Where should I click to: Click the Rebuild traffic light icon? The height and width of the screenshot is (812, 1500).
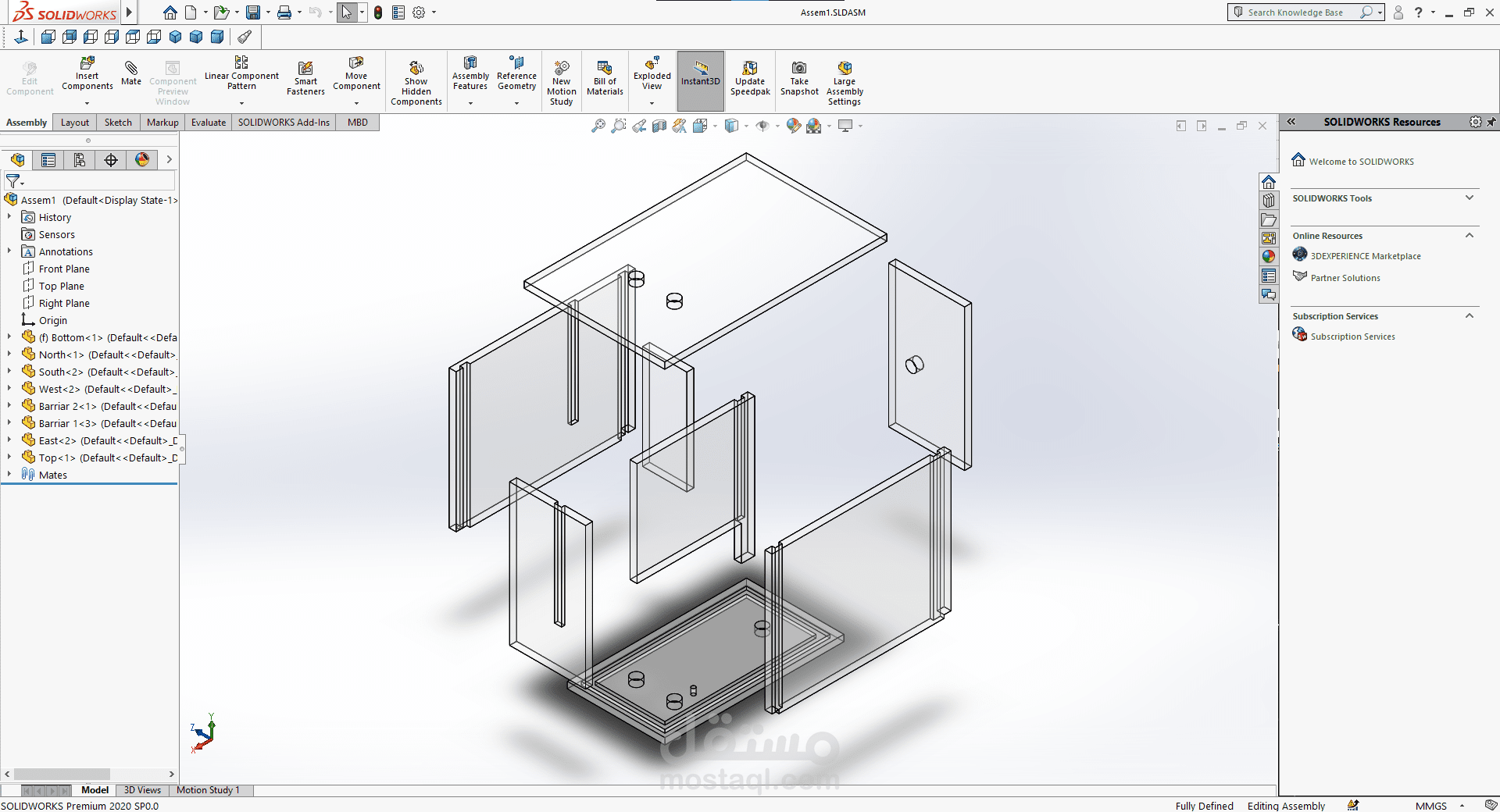pos(378,12)
